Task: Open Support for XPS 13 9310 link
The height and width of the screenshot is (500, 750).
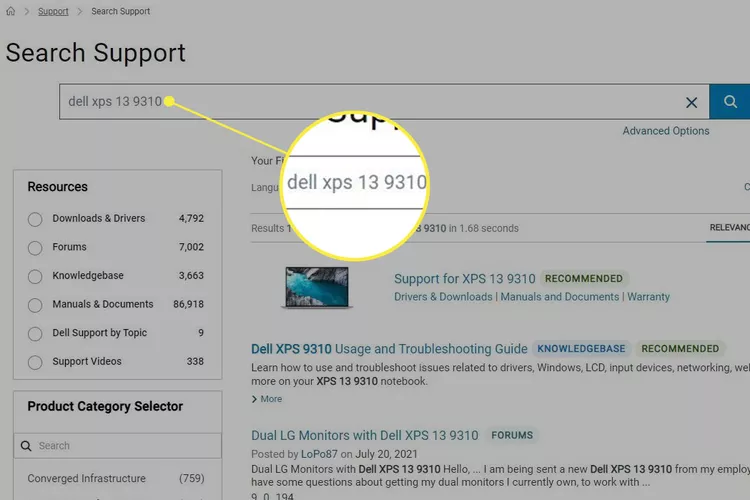Action: 464,278
